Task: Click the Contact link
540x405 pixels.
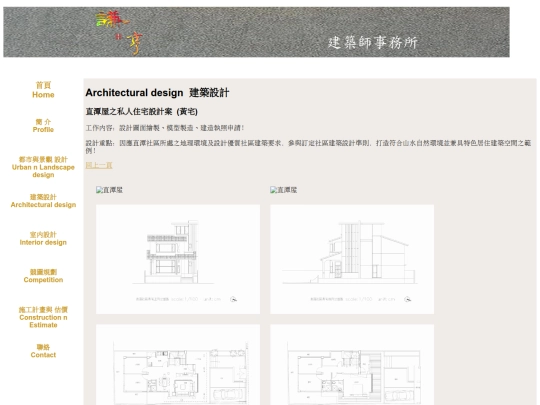Action: [43, 351]
